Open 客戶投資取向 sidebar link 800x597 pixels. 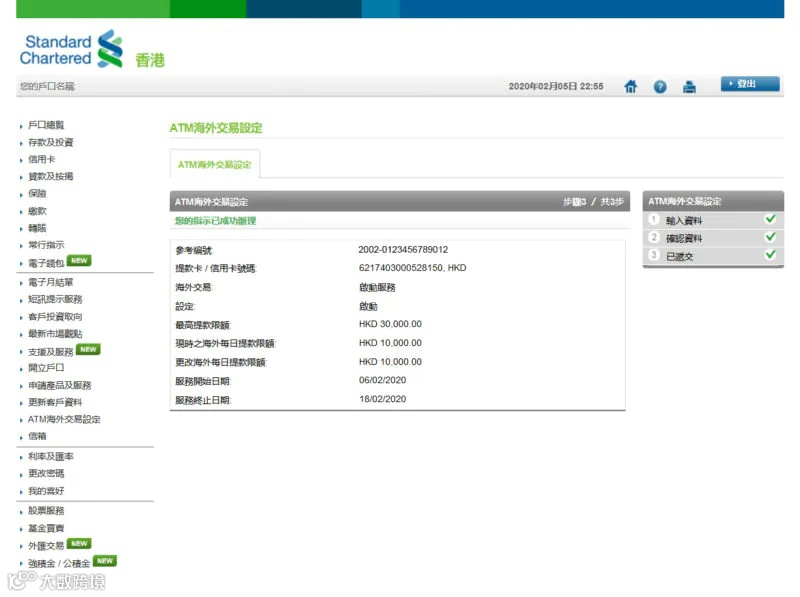click(55, 316)
